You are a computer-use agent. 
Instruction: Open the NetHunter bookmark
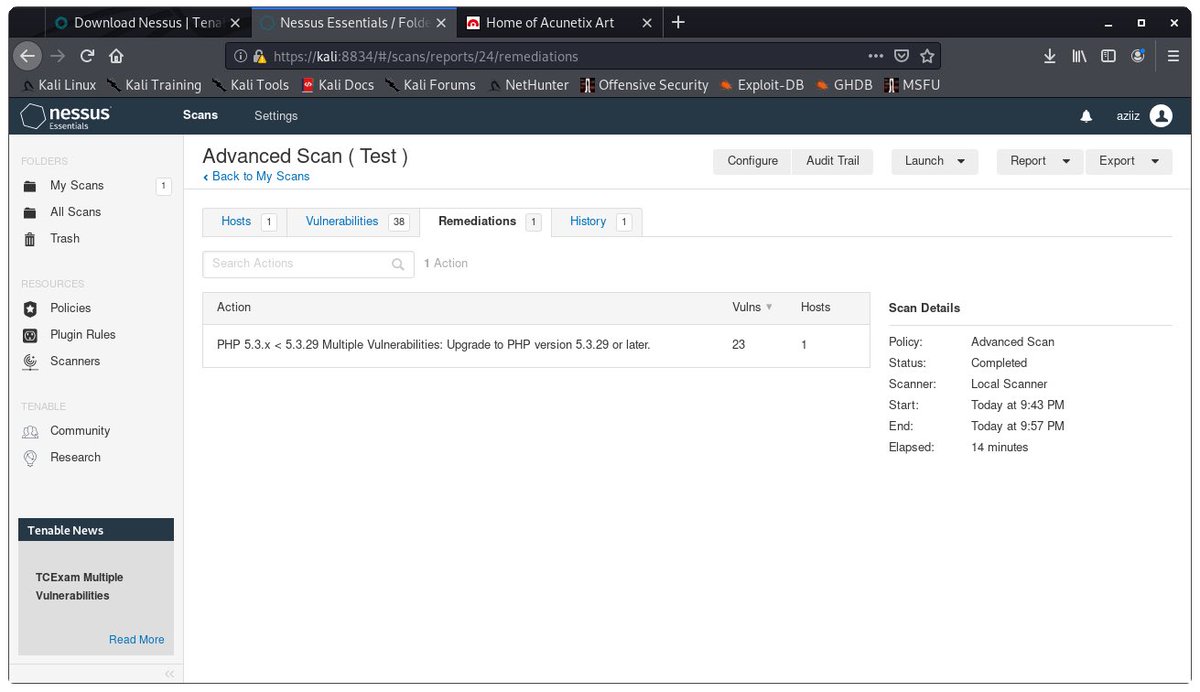[528, 85]
